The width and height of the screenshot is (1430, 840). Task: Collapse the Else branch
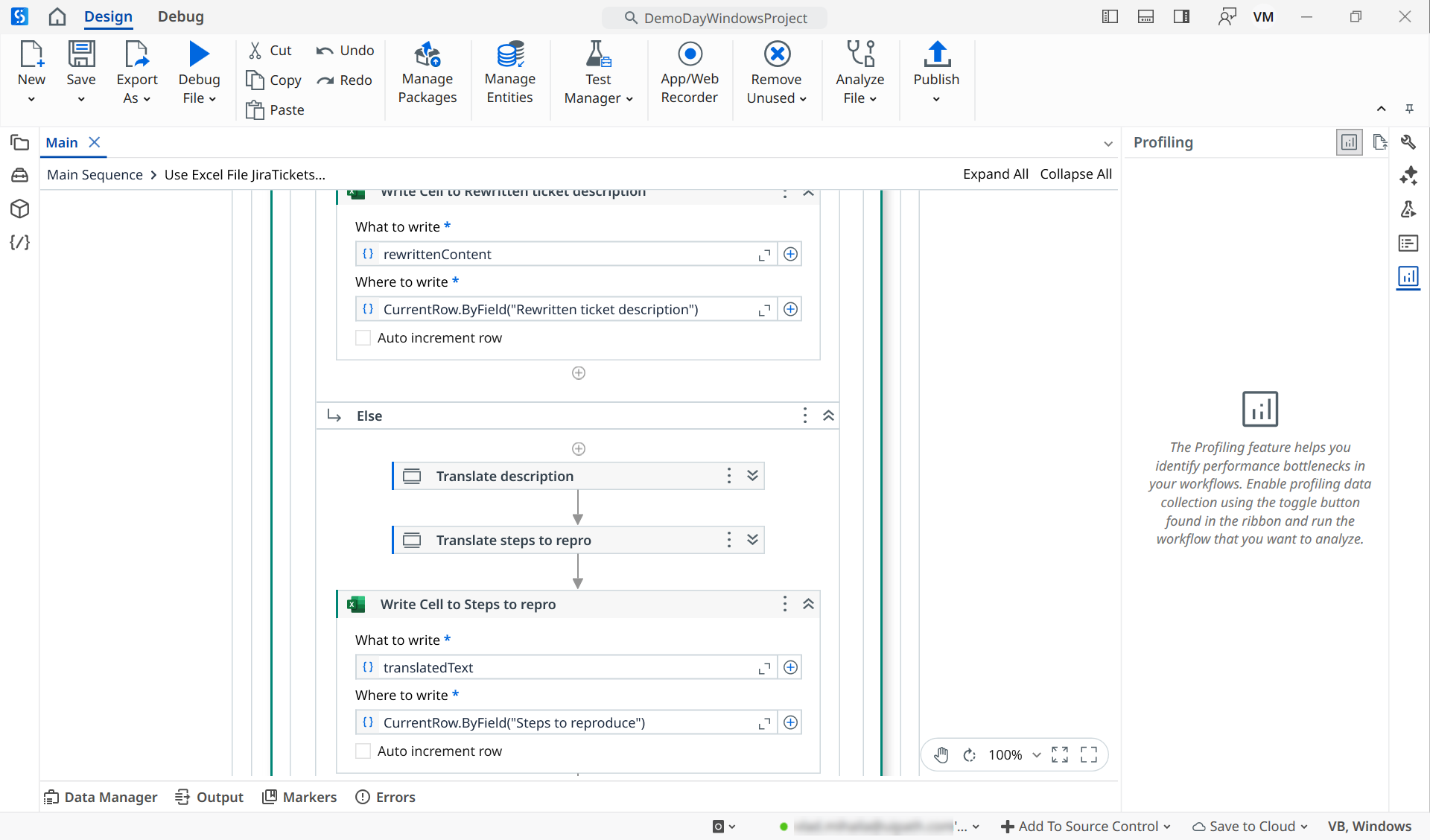coord(828,416)
